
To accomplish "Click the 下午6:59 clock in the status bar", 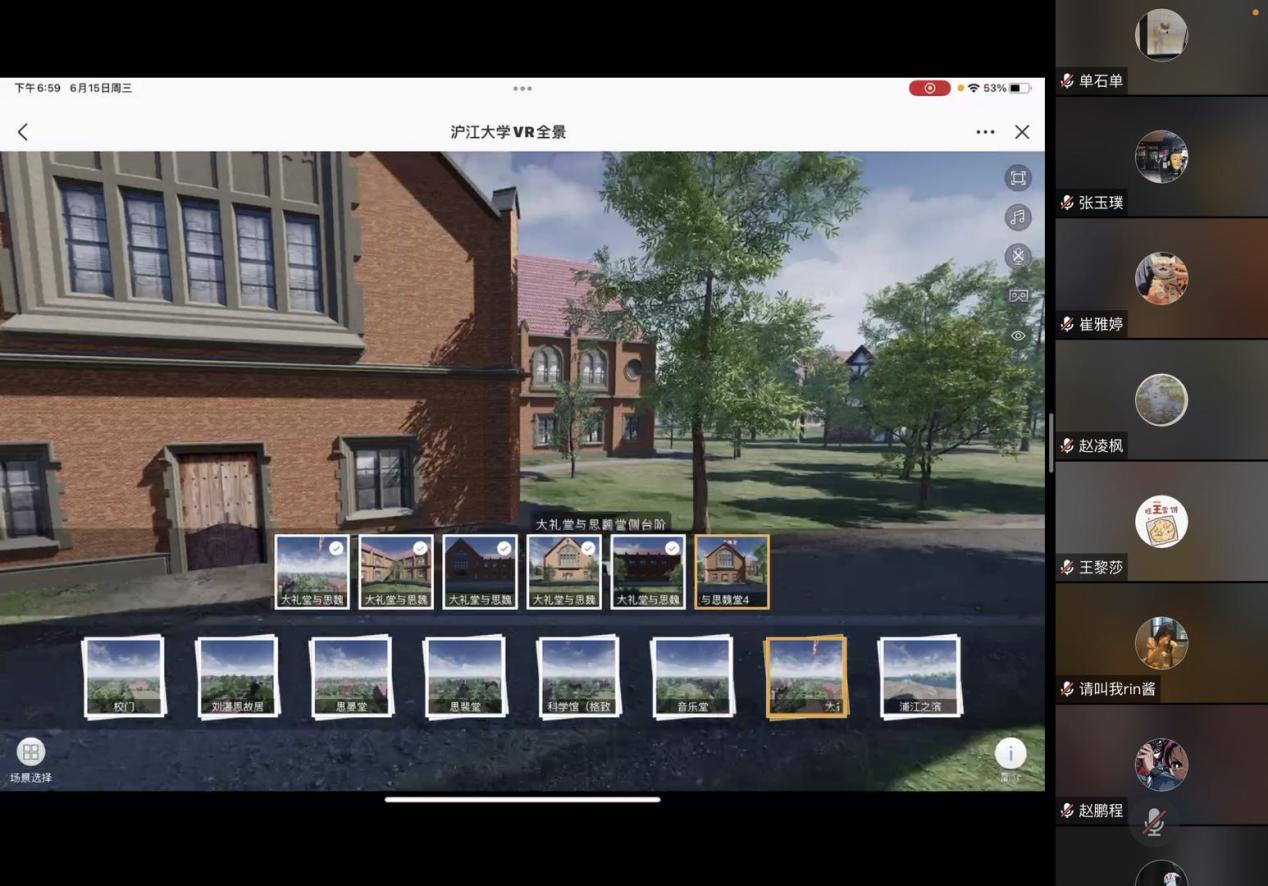I will click(38, 88).
